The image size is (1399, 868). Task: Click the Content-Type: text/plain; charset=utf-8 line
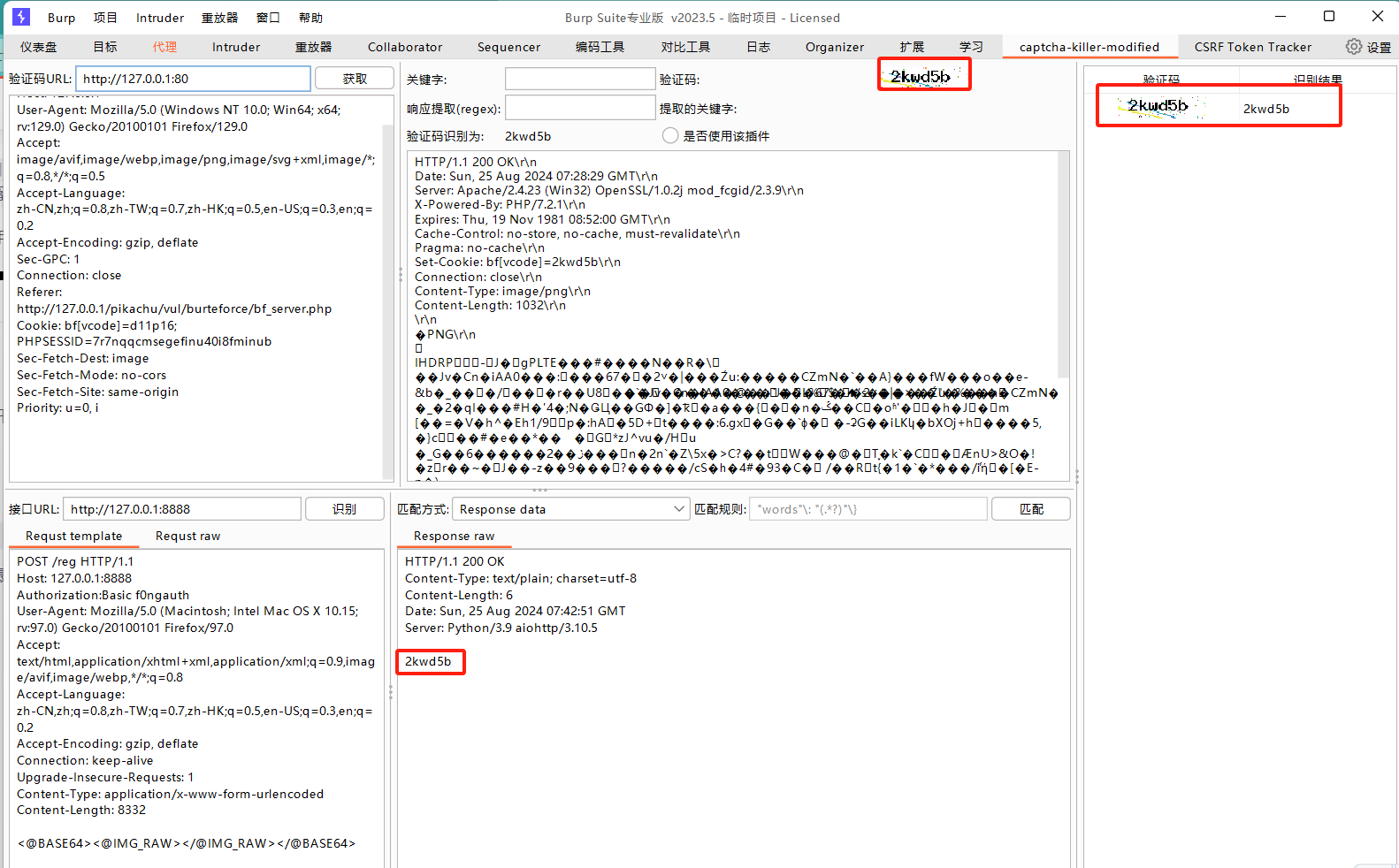pyautogui.click(x=521, y=578)
